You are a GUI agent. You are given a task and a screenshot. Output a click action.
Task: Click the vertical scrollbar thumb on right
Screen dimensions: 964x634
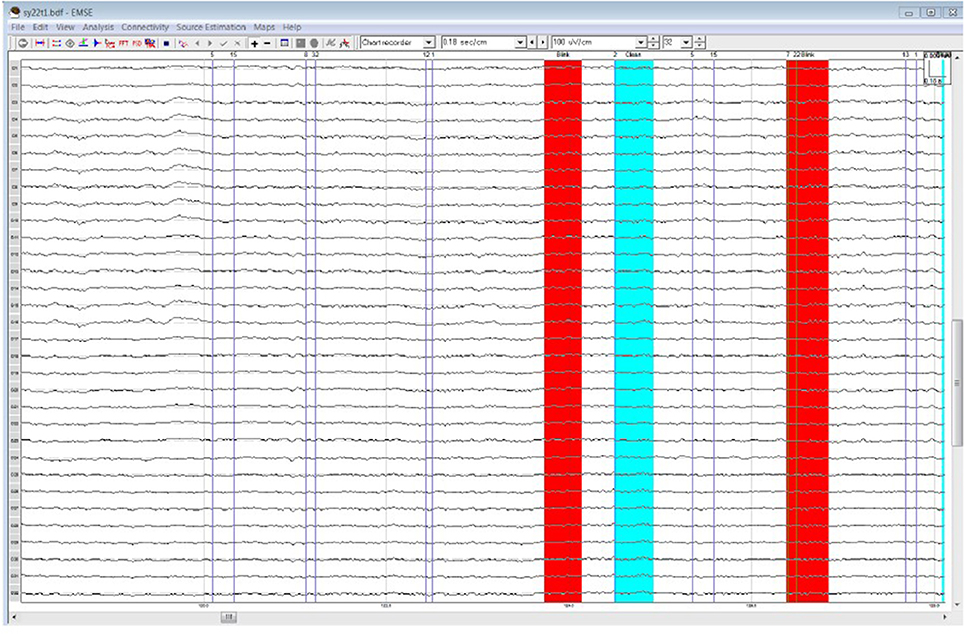click(957, 382)
